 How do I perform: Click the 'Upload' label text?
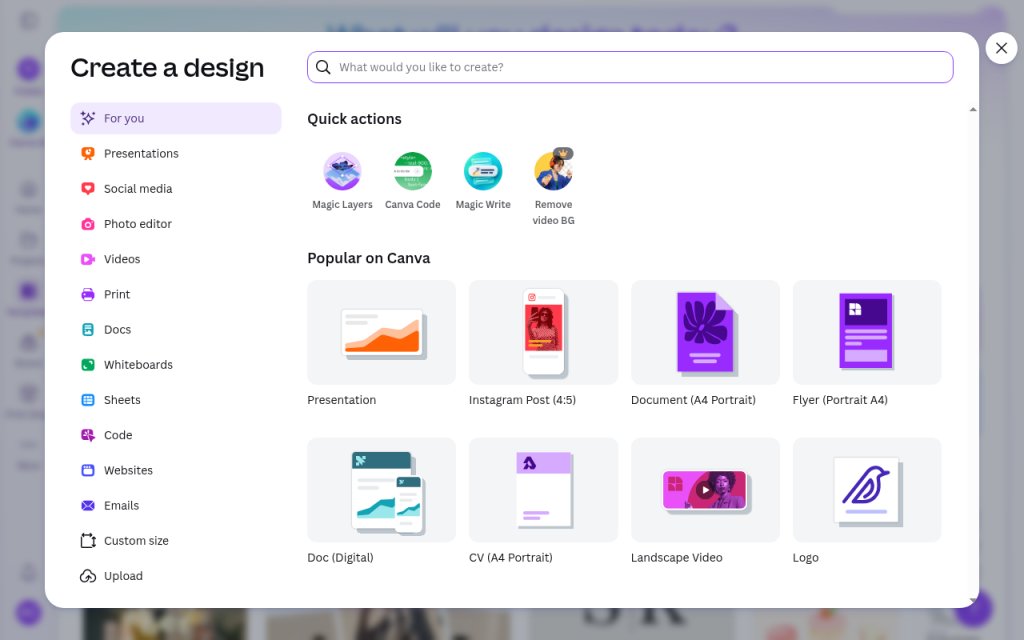(123, 576)
